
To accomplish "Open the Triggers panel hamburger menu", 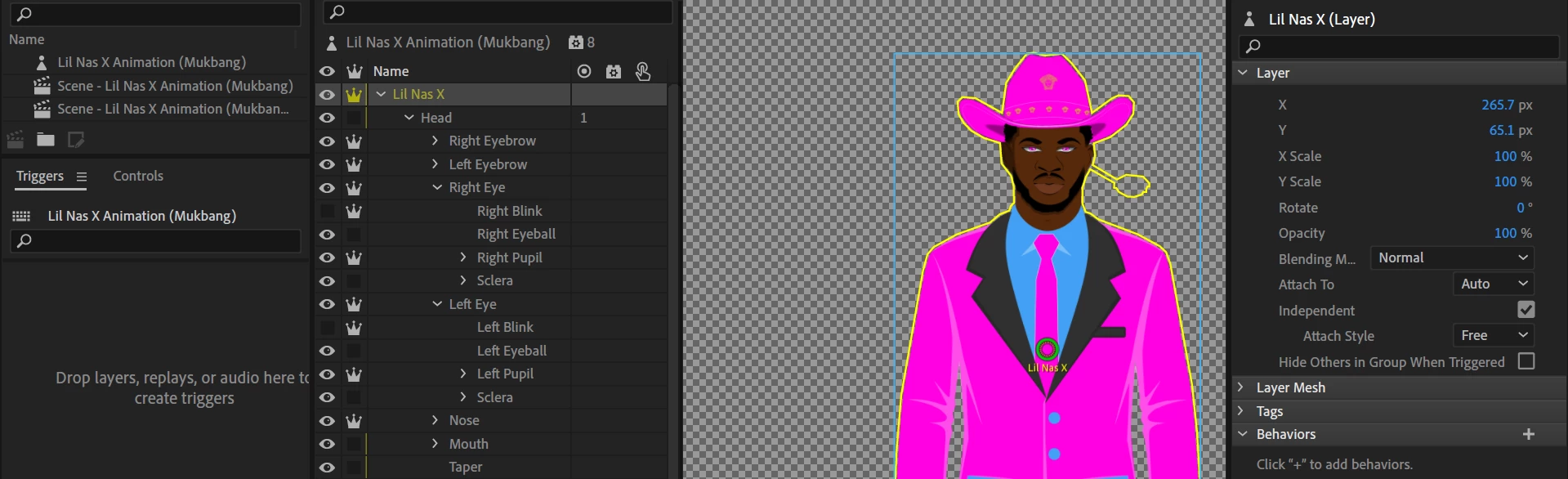I will coord(82,177).
